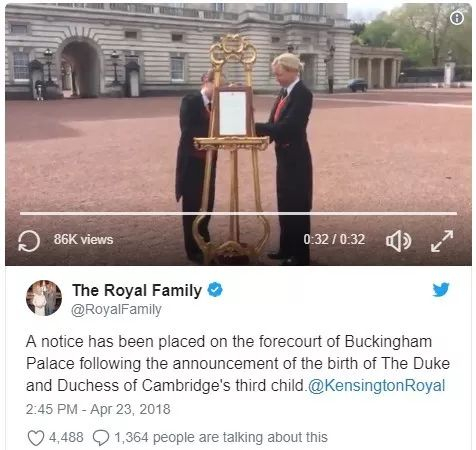
Task: Like the tweet with heart icon
Action: (36, 438)
